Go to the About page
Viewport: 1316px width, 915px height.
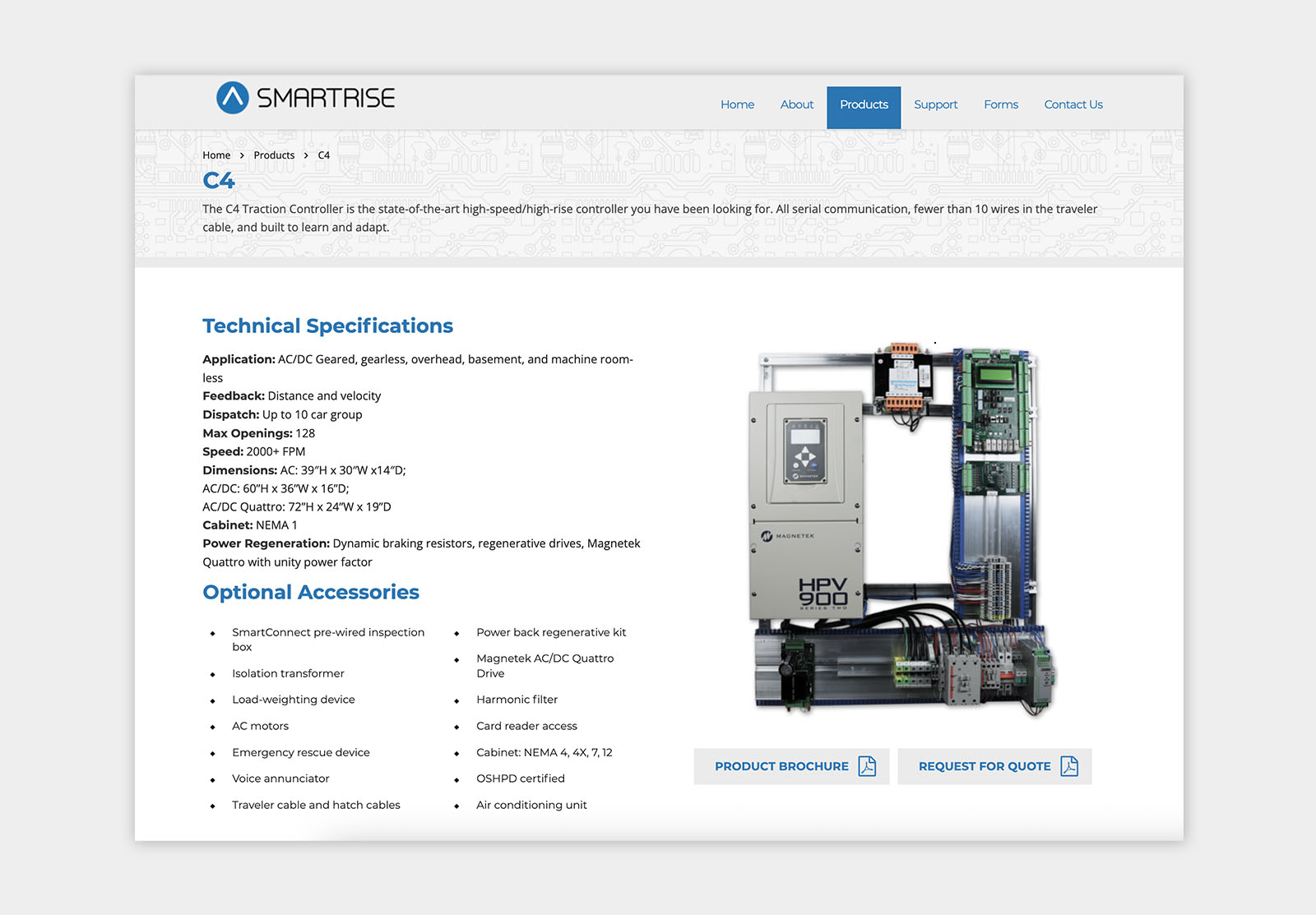pos(796,104)
